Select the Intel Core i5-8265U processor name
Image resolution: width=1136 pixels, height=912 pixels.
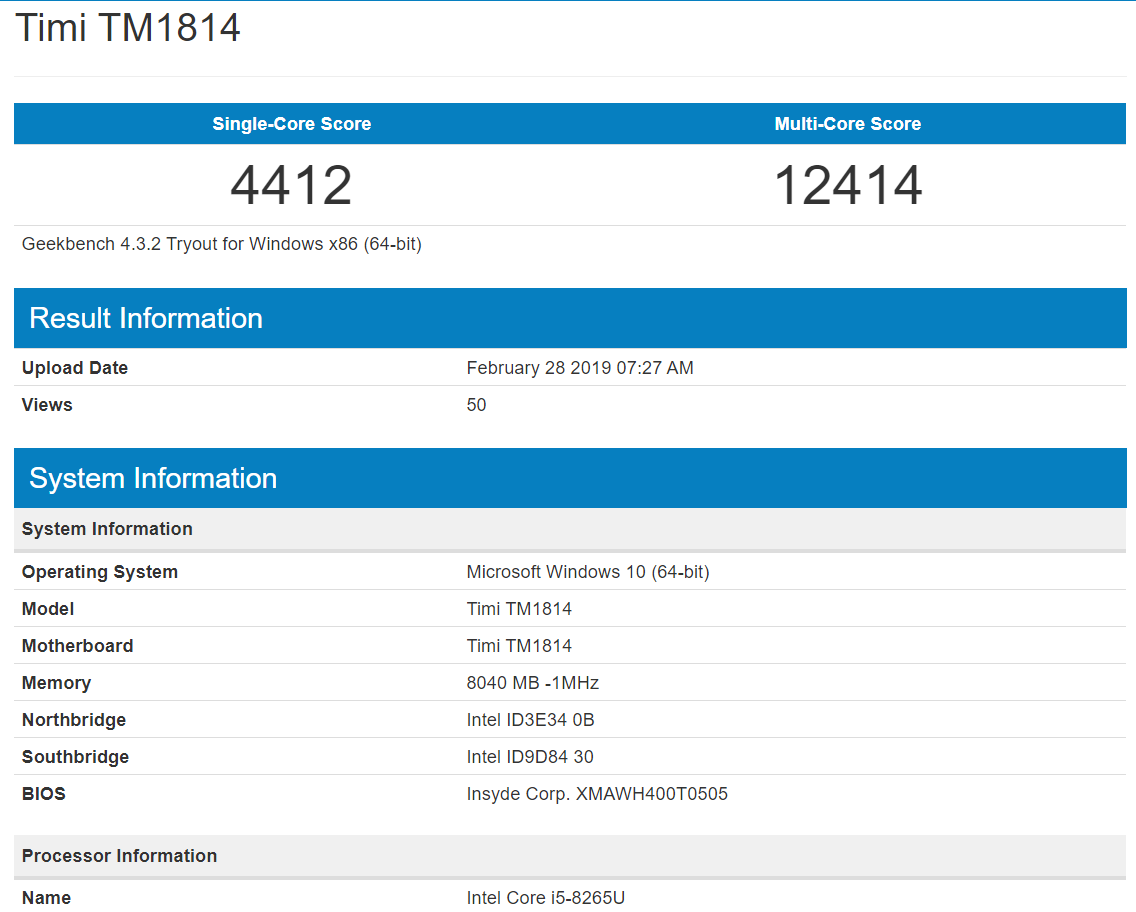[x=545, y=898]
